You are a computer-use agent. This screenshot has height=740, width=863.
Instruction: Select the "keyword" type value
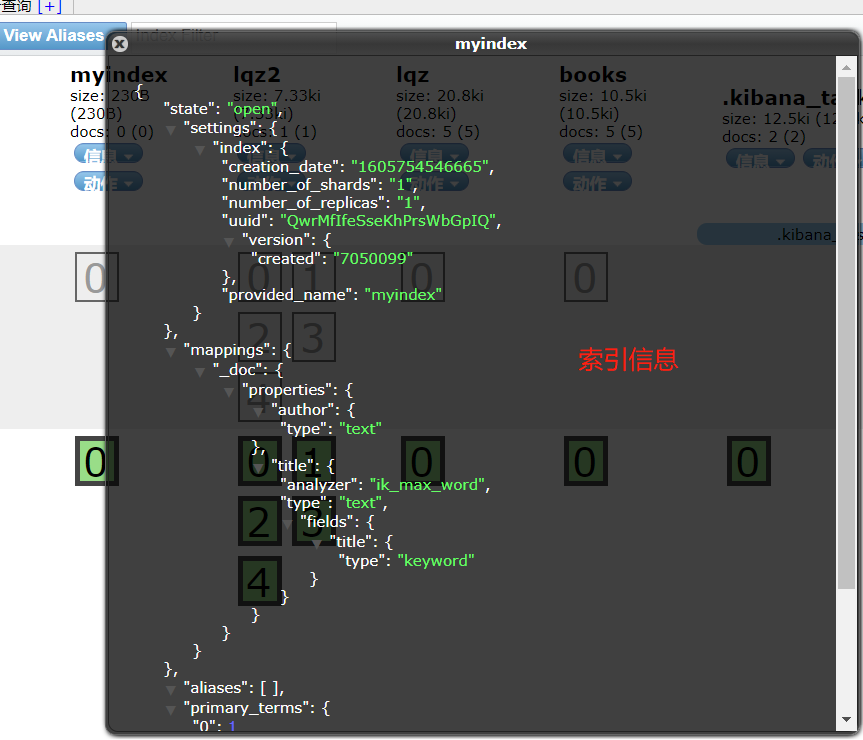(436, 561)
